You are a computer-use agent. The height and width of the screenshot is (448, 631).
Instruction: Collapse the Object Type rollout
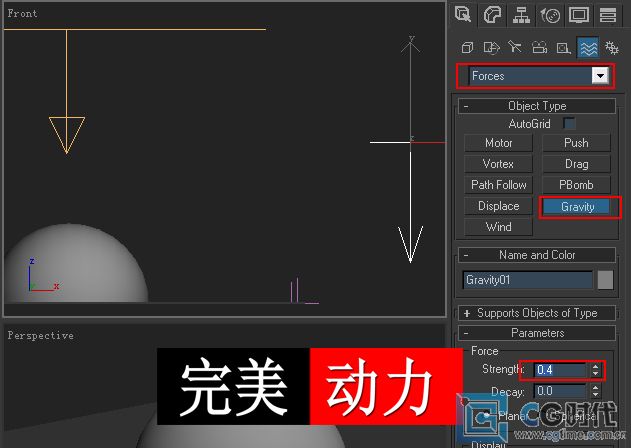[537, 106]
